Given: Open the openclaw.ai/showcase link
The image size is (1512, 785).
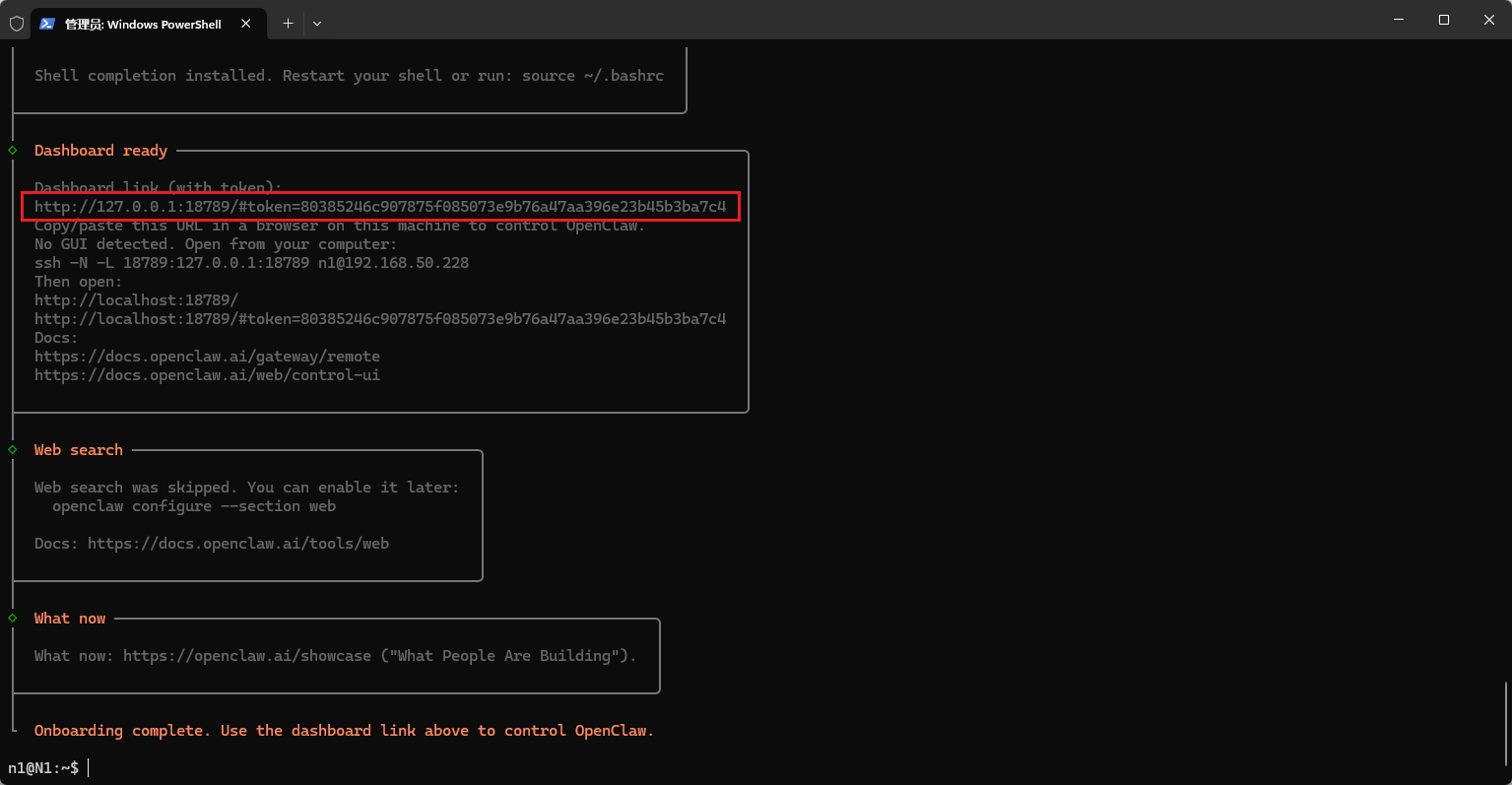Looking at the screenshot, I should 247,656.
